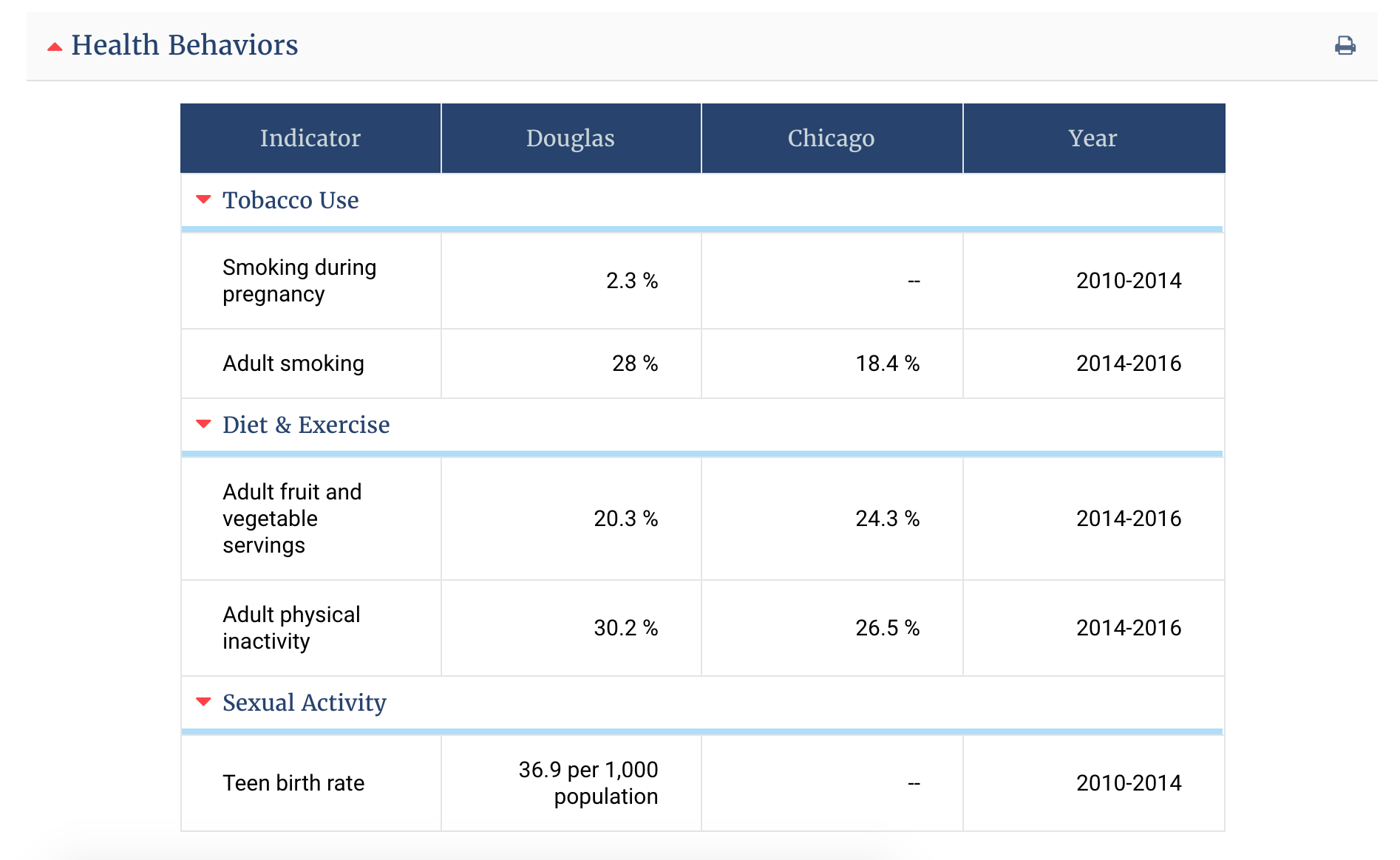Click the Indicator column header

click(310, 137)
